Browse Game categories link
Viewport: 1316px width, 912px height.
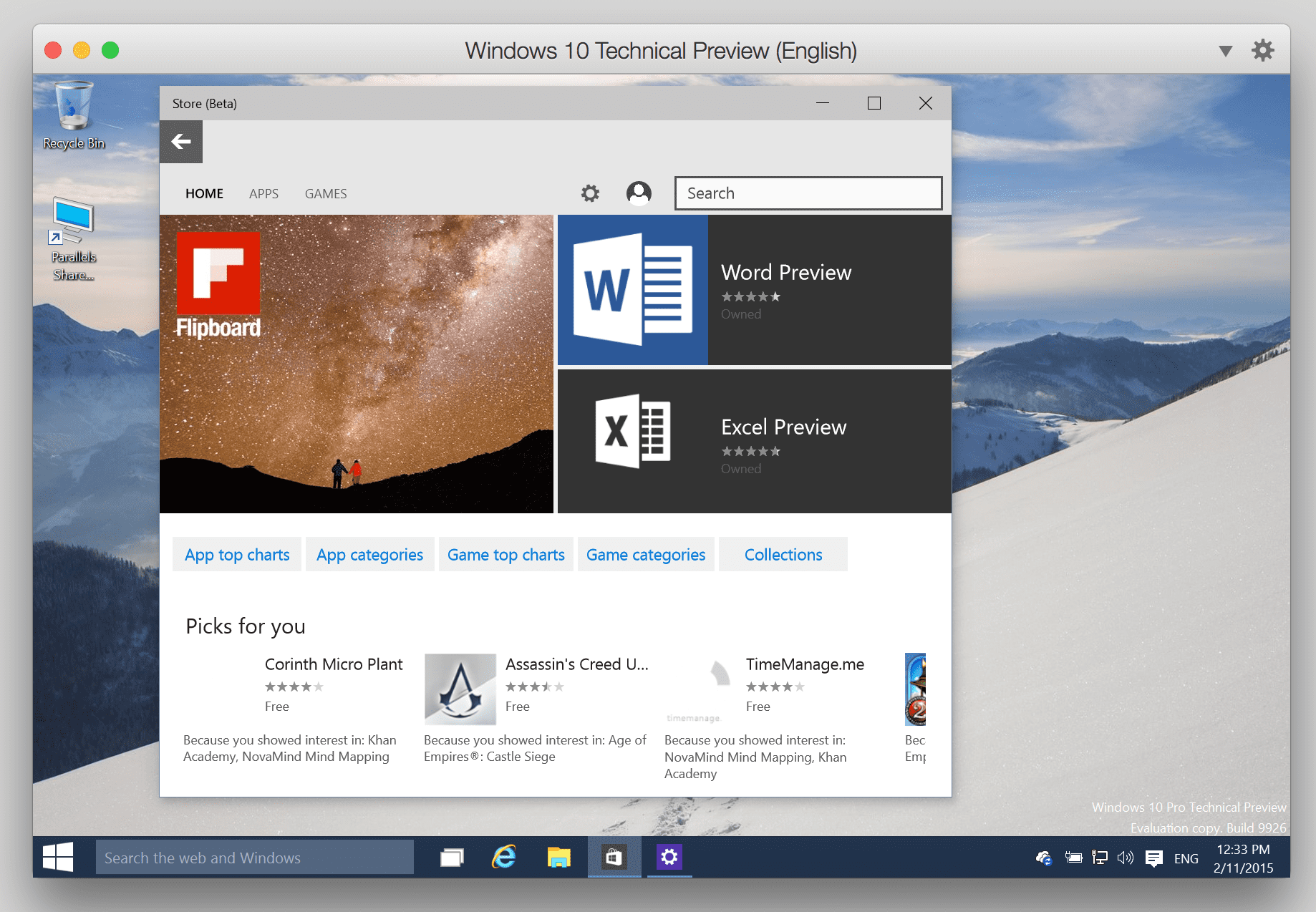pyautogui.click(x=646, y=555)
